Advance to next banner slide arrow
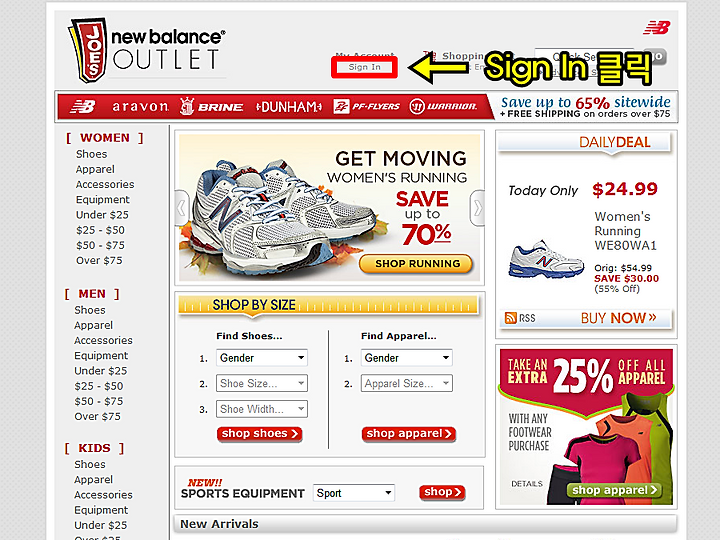 click(478, 208)
